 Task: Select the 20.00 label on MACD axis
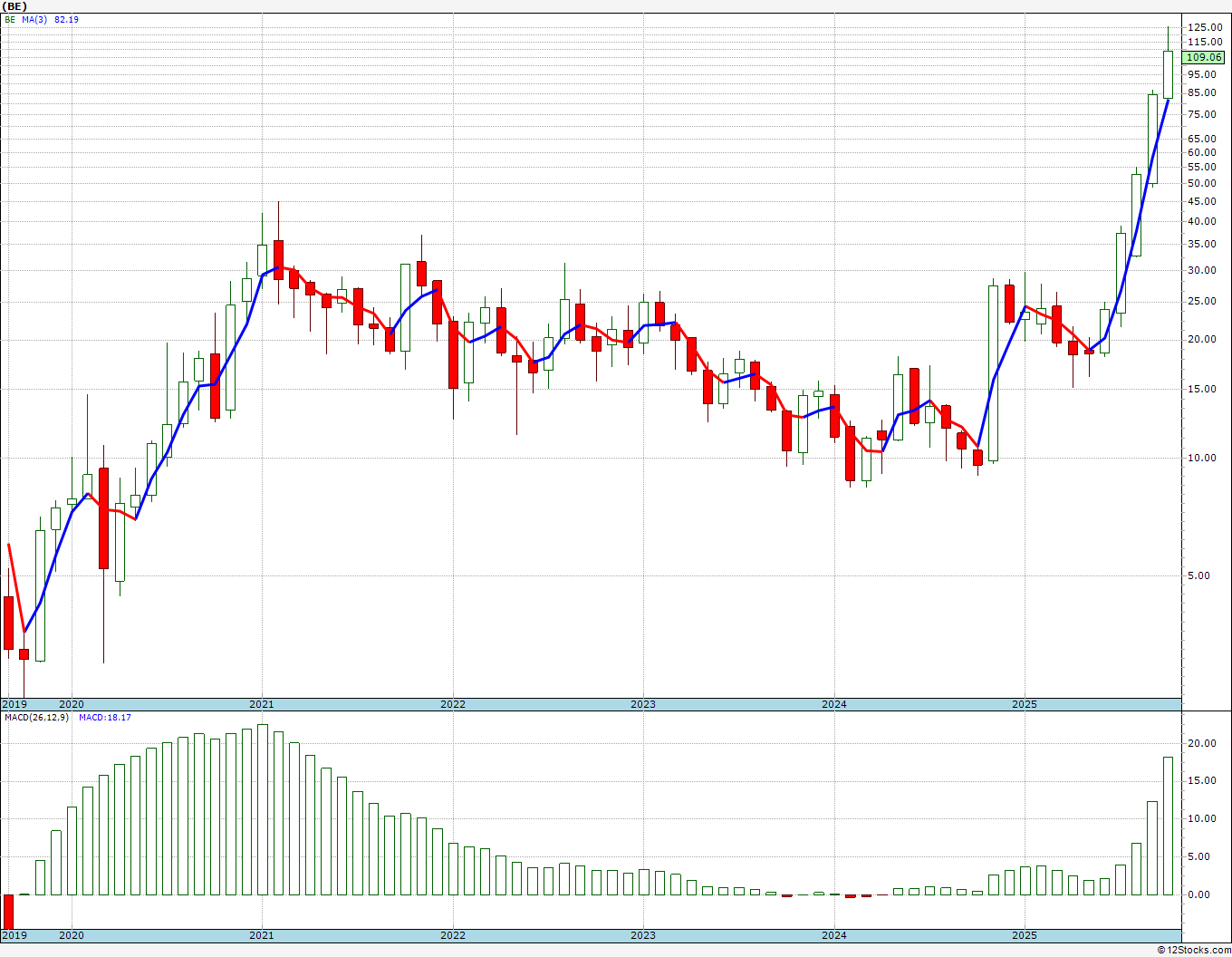coord(1202,743)
